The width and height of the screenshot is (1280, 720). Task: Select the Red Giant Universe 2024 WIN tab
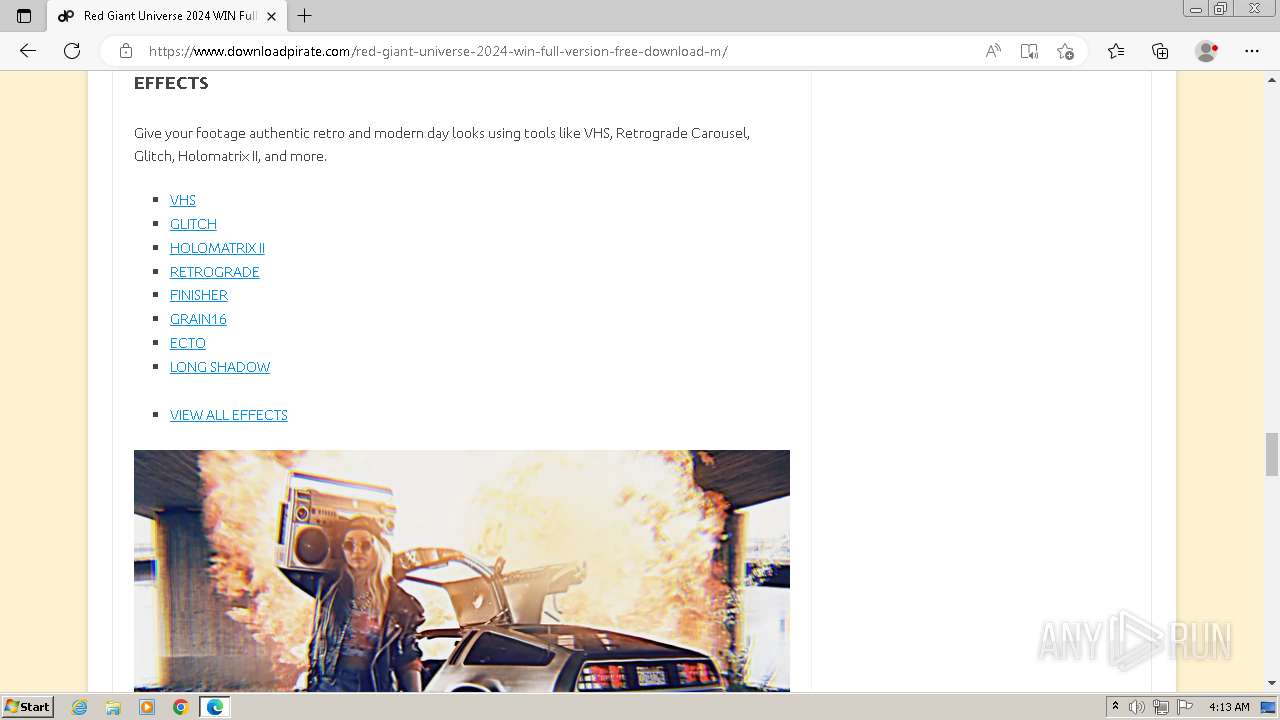point(166,16)
